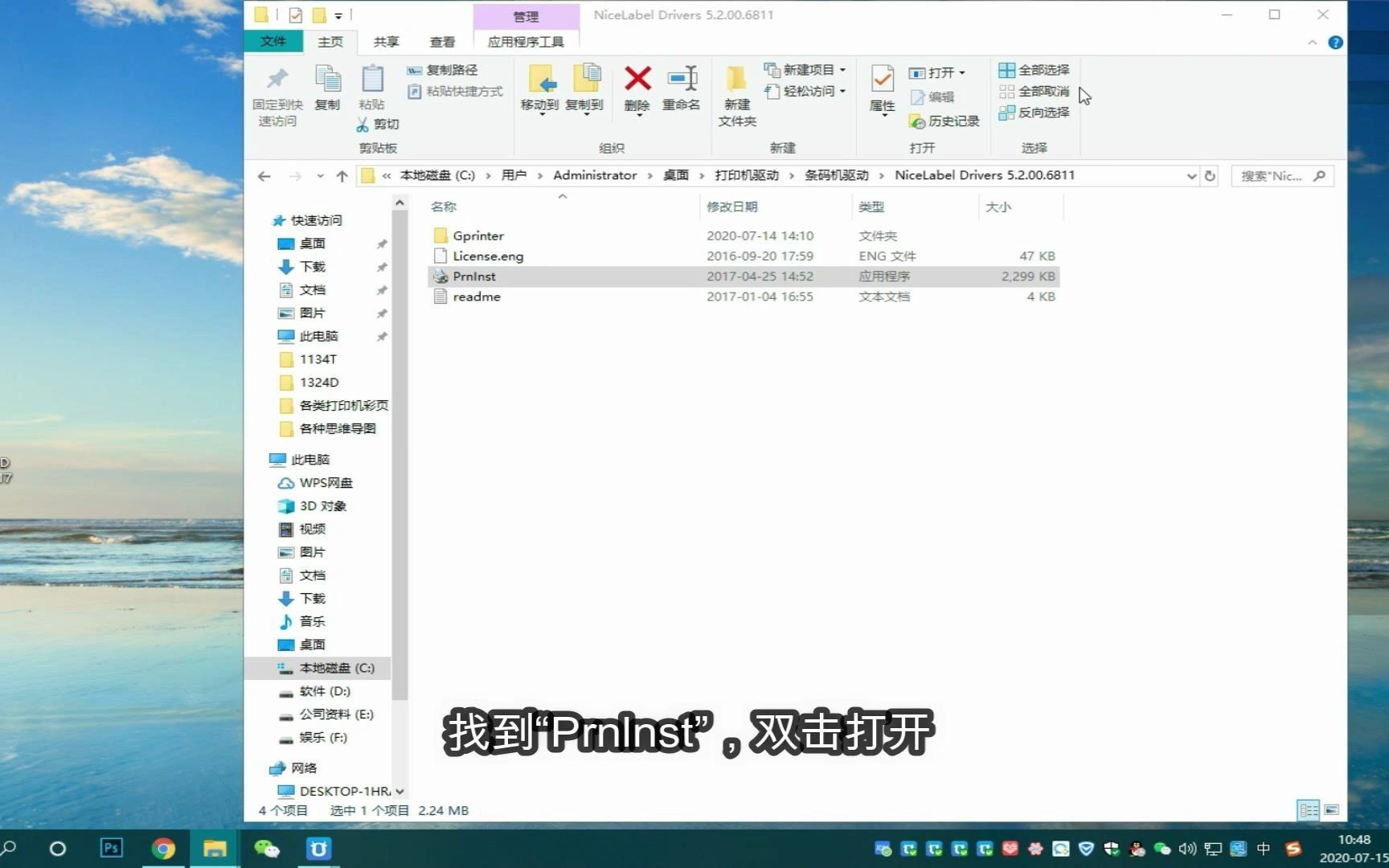
Task: Open WeChat from the taskbar
Action: pyautogui.click(x=266, y=849)
